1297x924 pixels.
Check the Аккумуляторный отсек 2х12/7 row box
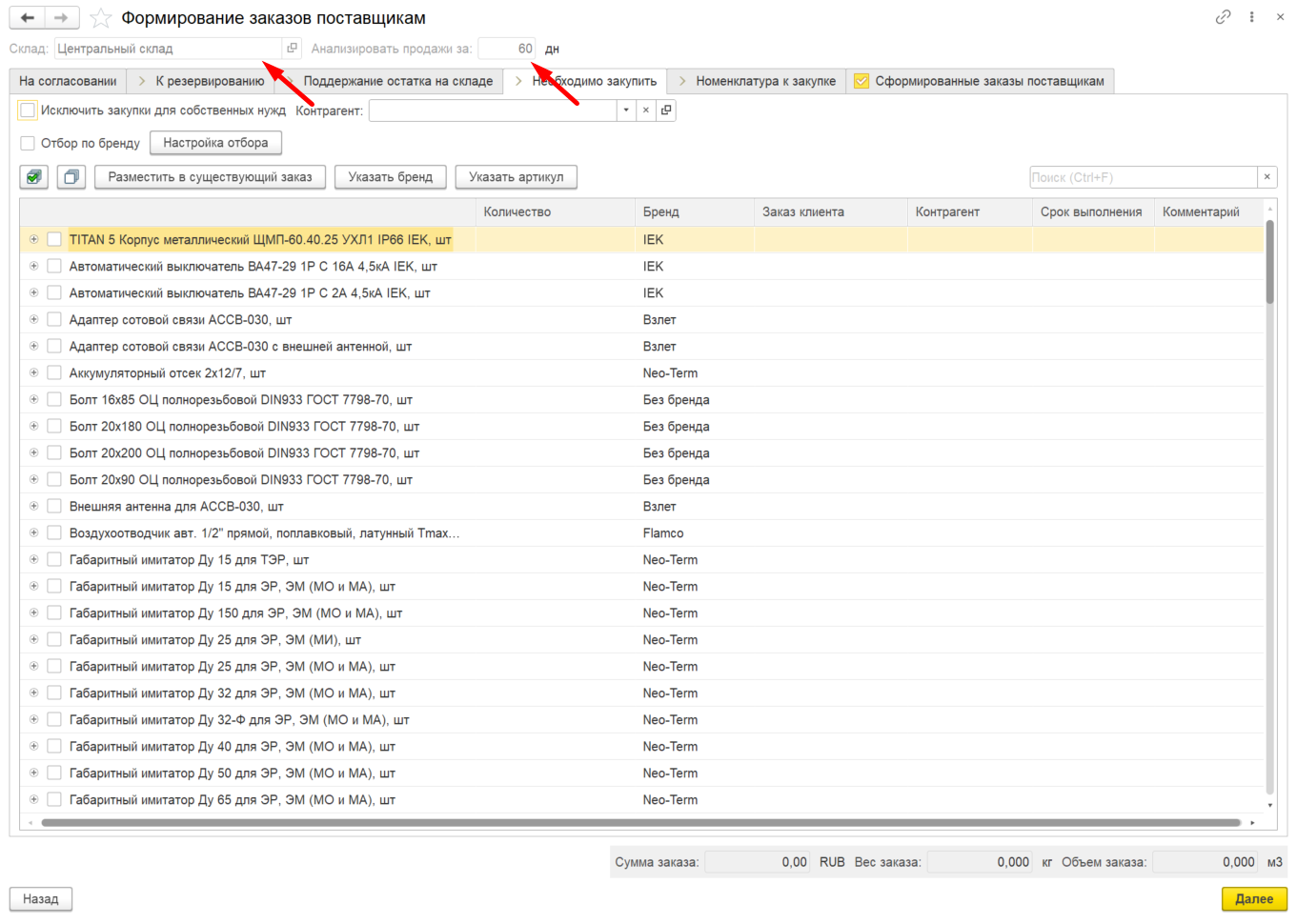[x=54, y=373]
